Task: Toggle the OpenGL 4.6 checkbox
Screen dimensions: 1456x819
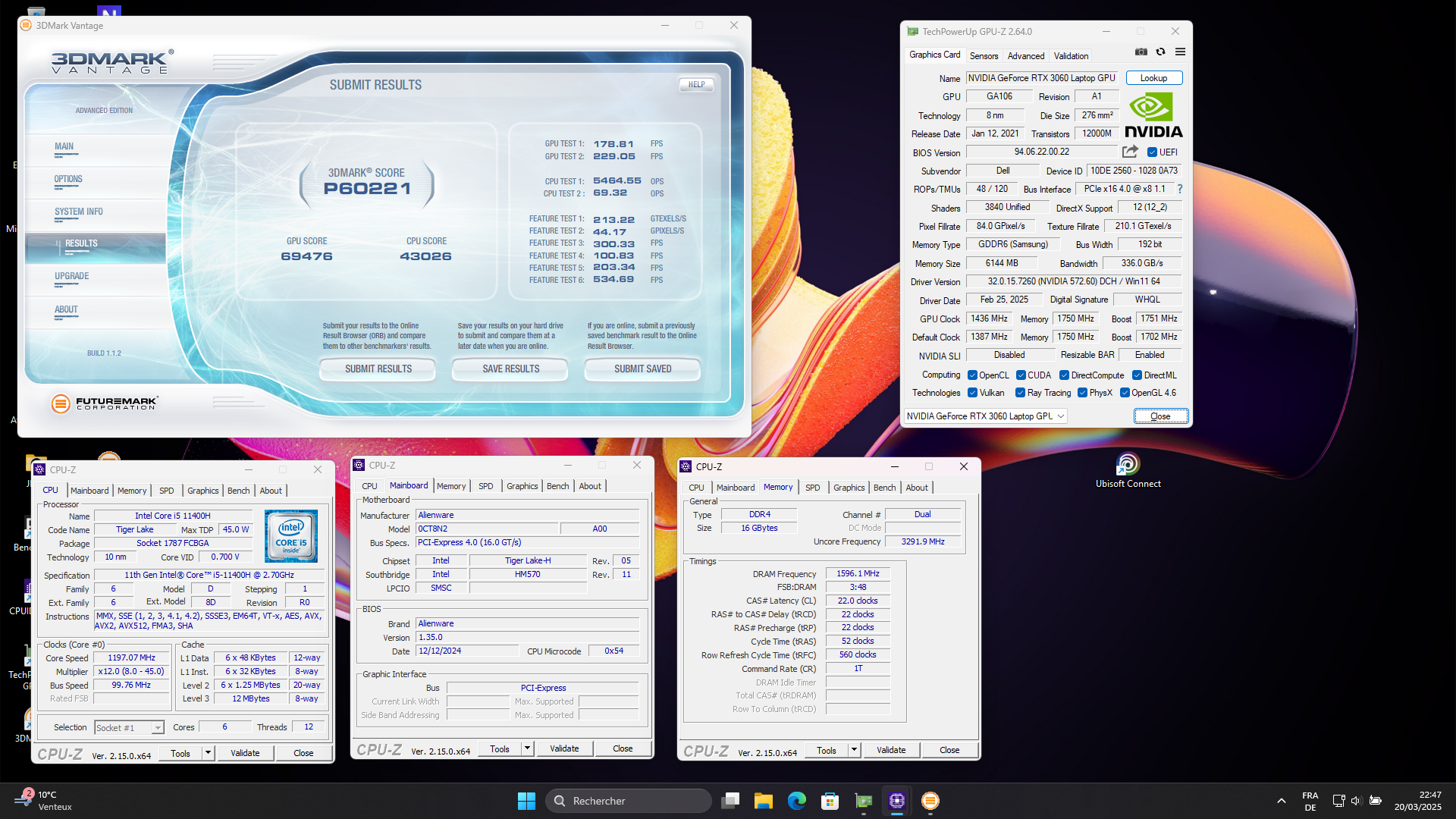Action: point(1125,393)
